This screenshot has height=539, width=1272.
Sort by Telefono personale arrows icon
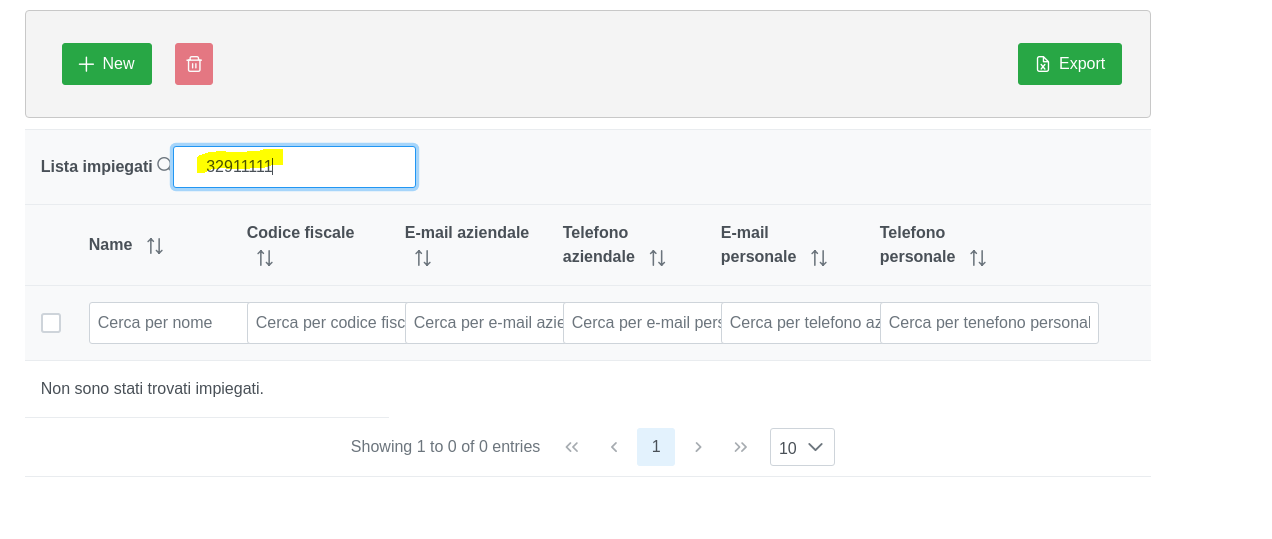tap(978, 258)
